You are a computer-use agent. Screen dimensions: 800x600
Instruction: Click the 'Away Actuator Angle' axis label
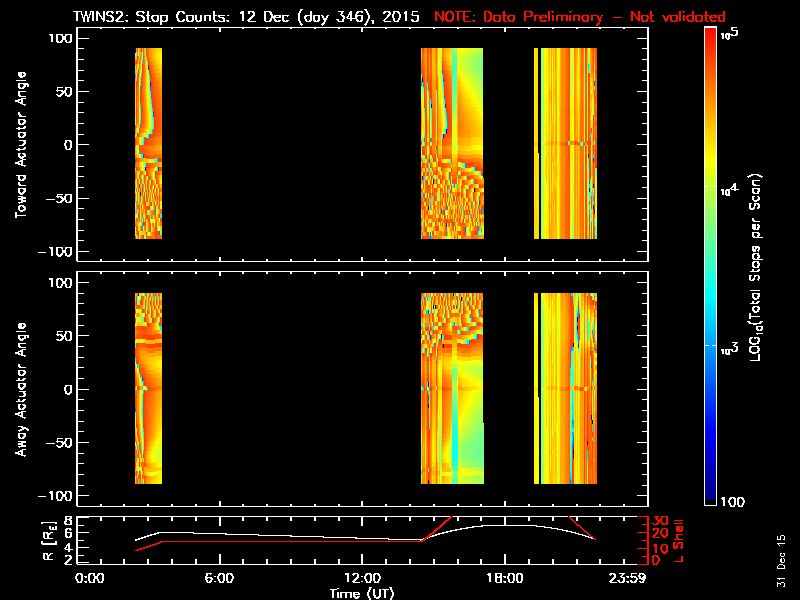click(21, 389)
